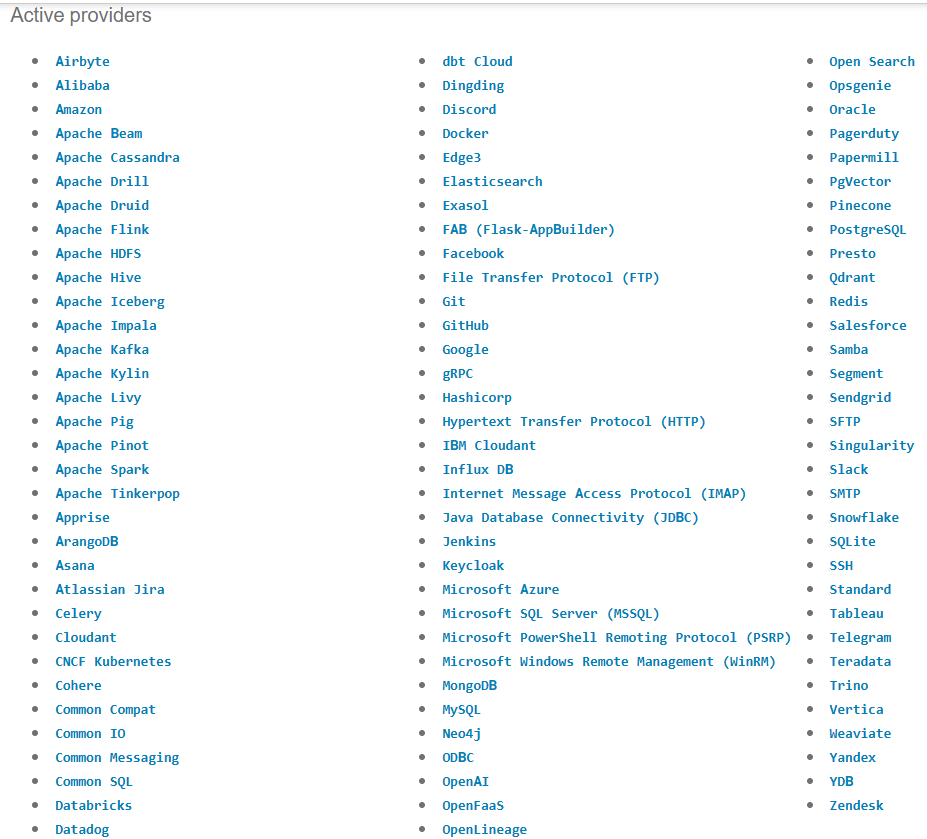927x839 pixels.
Task: Click the Zendesk provider link
Action: coord(856,805)
